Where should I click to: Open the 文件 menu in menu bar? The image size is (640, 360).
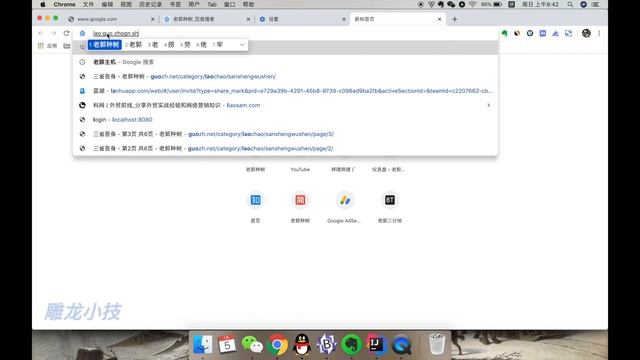click(88, 4)
